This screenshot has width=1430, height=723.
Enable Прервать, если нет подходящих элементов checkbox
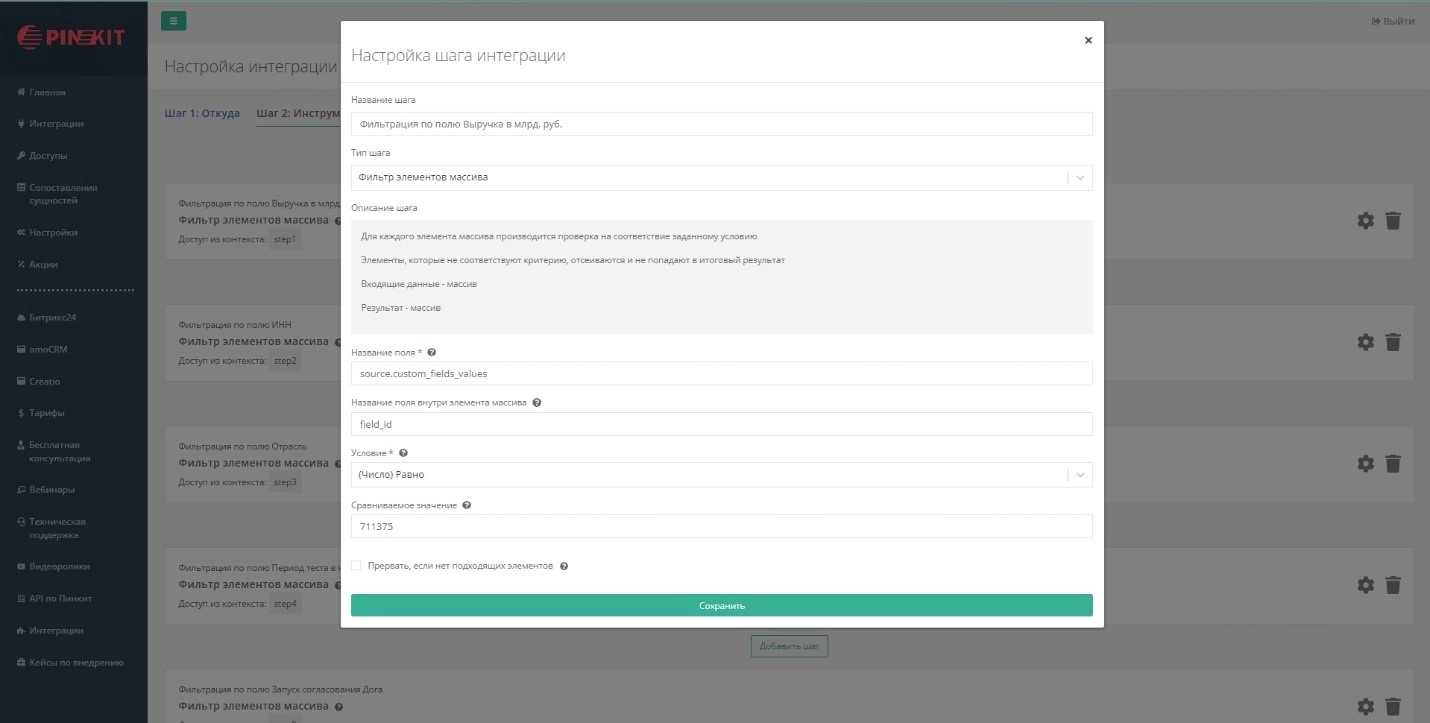pyautogui.click(x=356, y=566)
